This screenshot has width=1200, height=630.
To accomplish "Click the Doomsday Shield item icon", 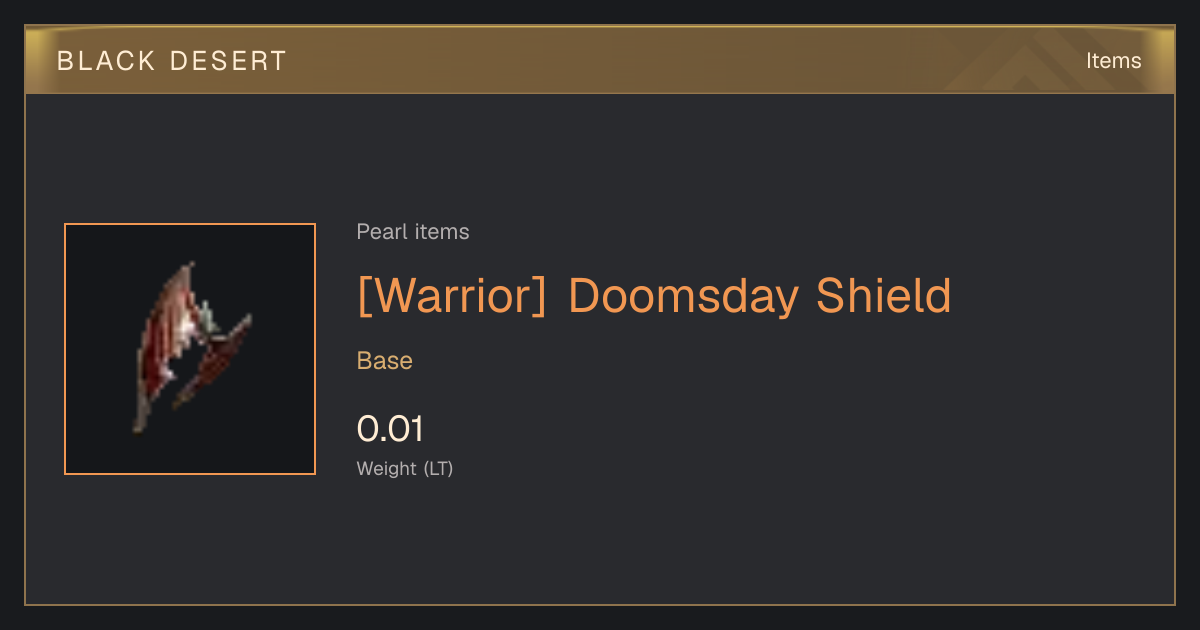I will tap(190, 349).
